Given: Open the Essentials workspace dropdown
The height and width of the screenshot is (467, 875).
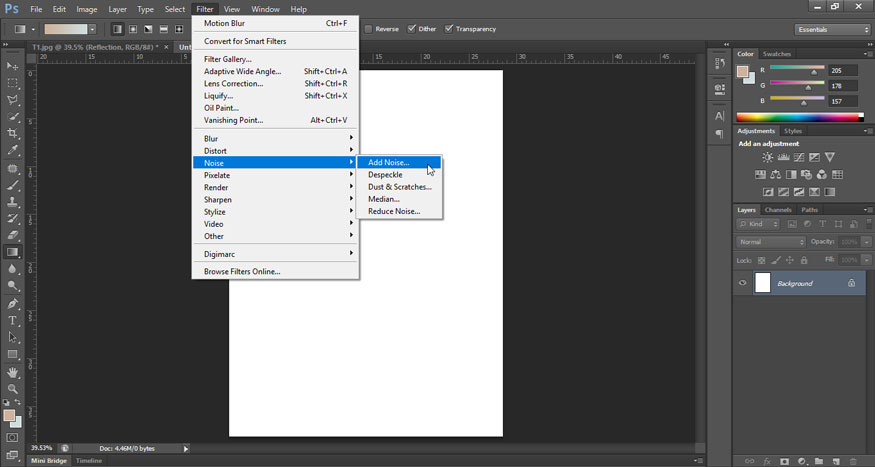Looking at the screenshot, I should click(832, 29).
